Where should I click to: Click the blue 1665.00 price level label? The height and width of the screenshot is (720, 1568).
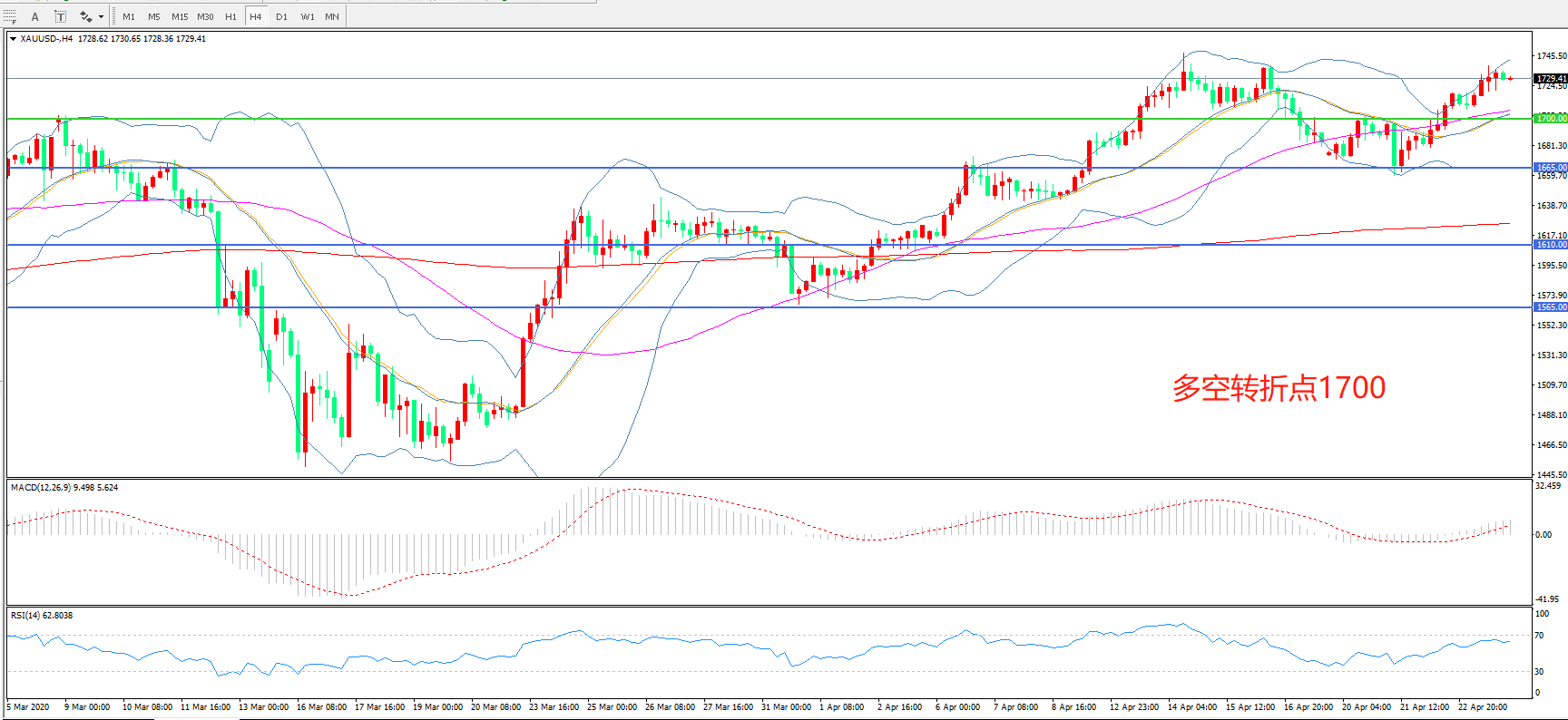1550,168
